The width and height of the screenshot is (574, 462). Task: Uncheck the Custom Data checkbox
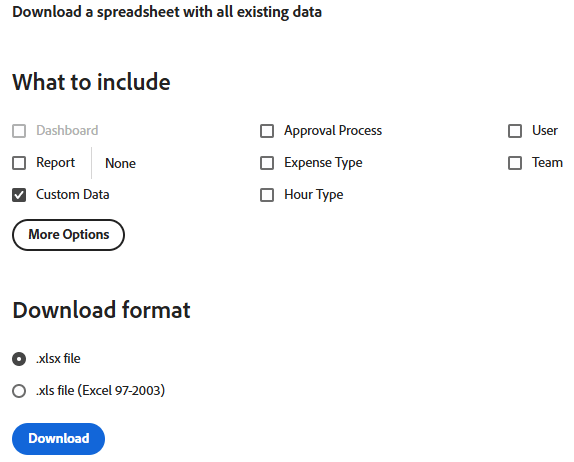pyautogui.click(x=19, y=195)
